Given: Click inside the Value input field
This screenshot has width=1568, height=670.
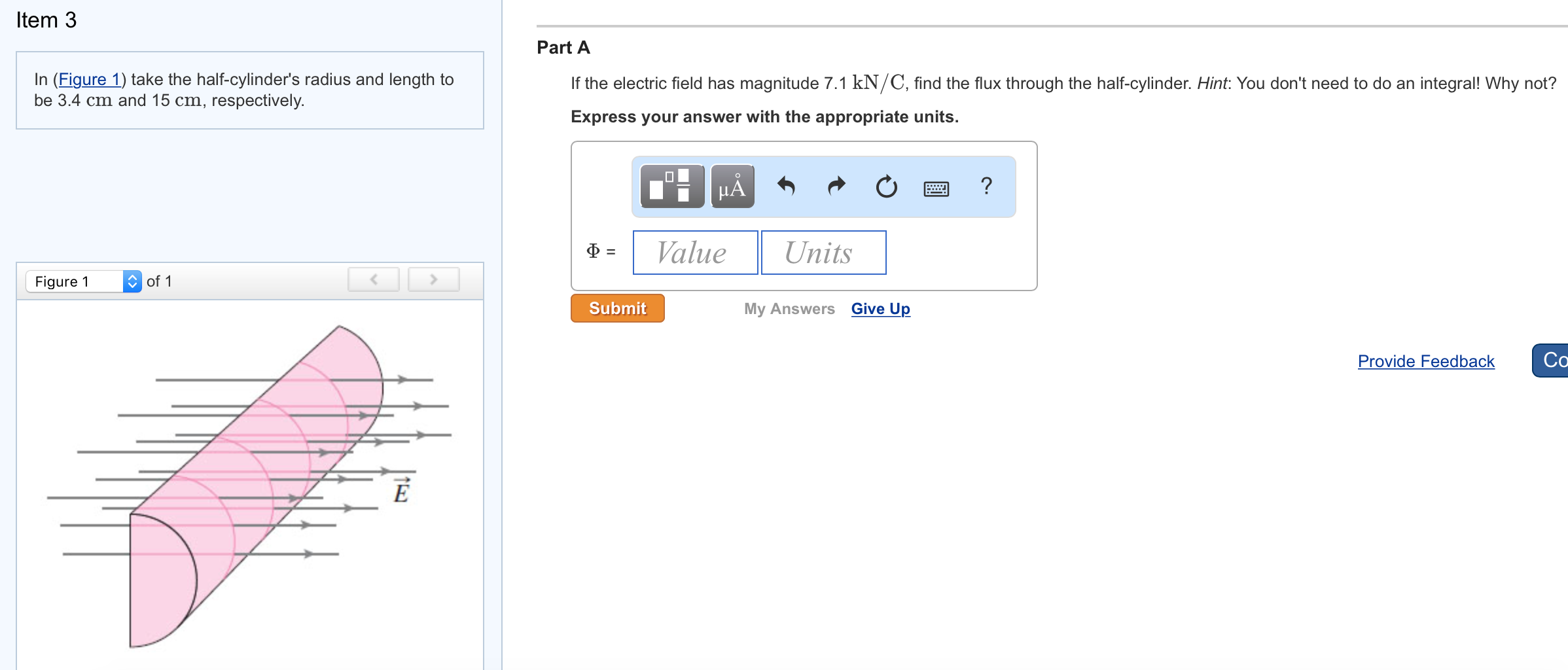Looking at the screenshot, I should tap(694, 253).
